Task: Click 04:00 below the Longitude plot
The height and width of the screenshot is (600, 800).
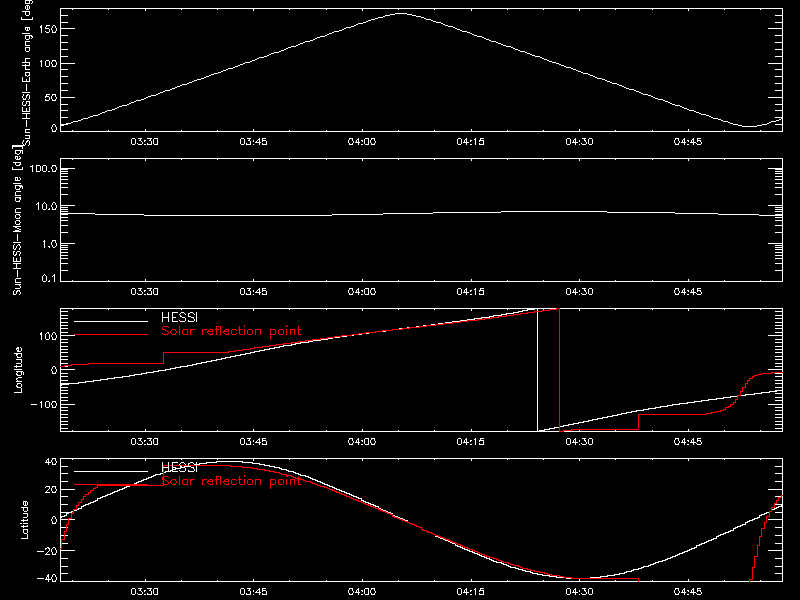Action: (362, 442)
